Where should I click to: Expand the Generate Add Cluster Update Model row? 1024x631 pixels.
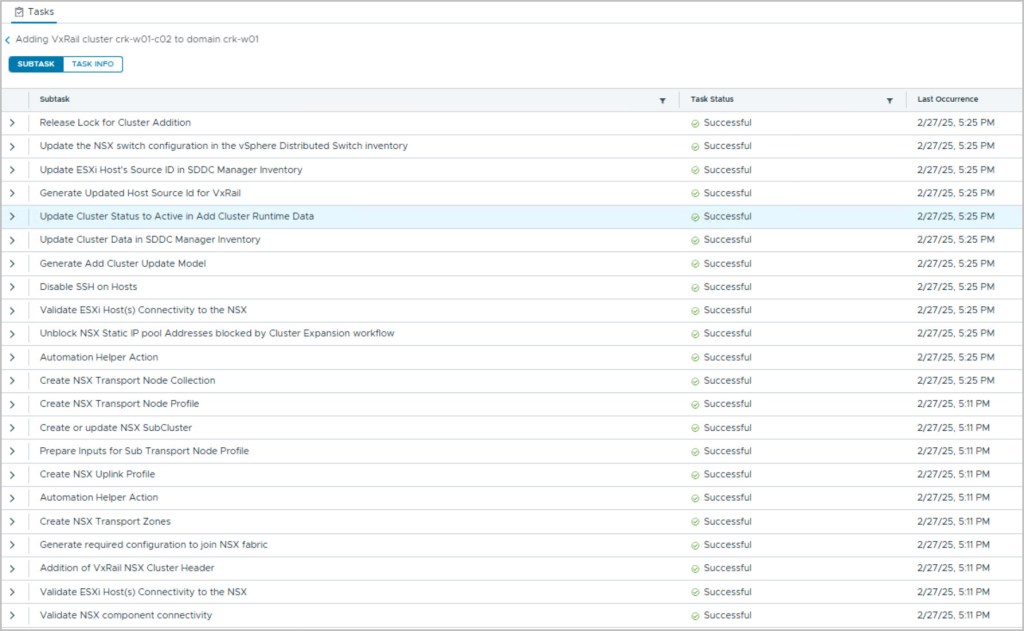[13, 264]
